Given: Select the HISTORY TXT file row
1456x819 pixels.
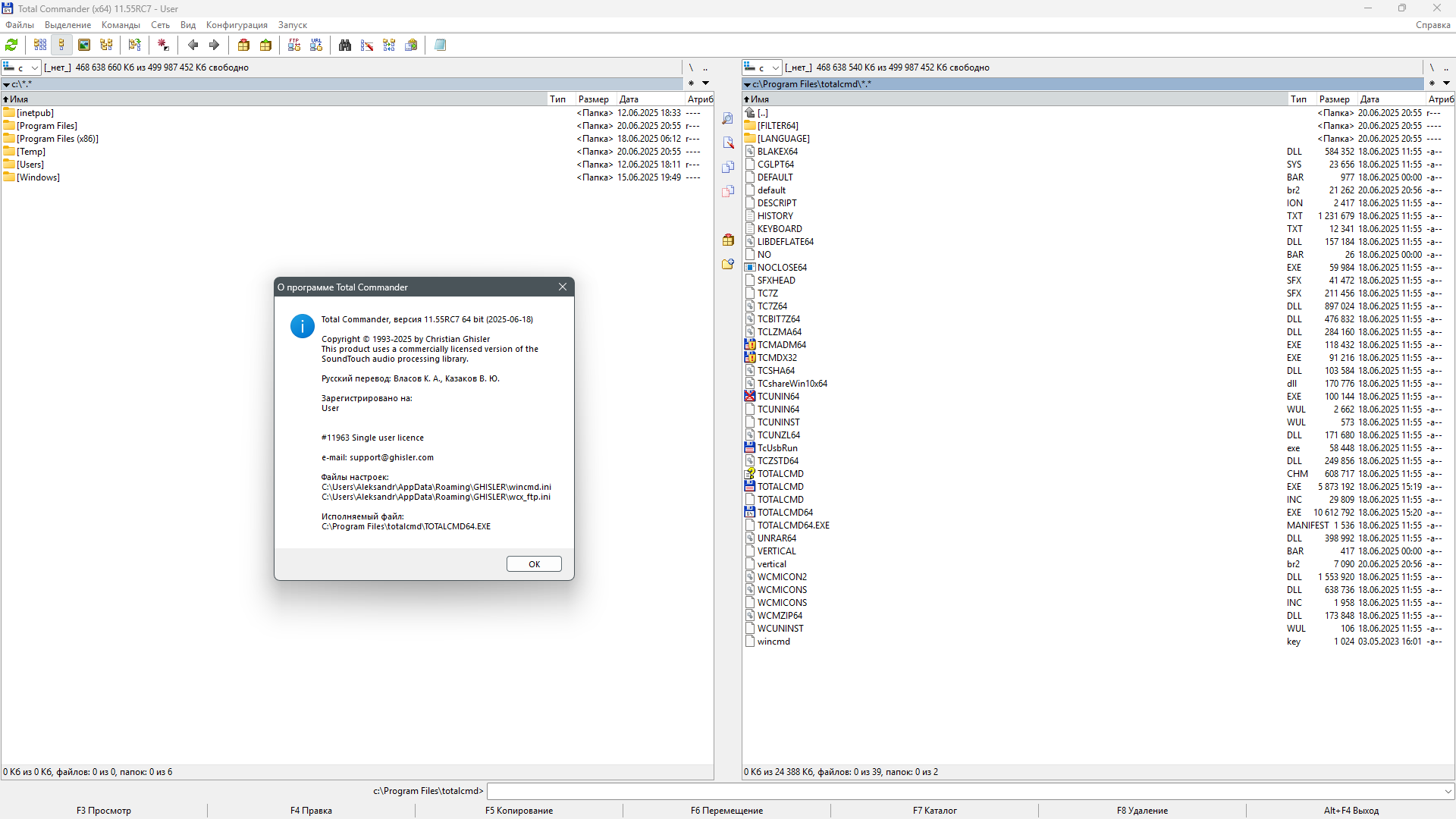Looking at the screenshot, I should coord(1097,216).
